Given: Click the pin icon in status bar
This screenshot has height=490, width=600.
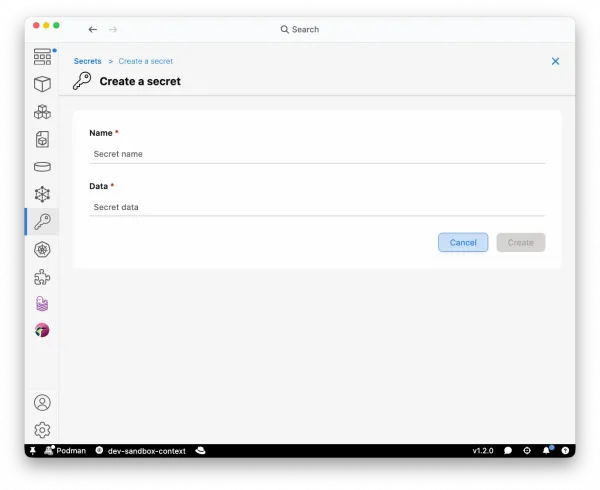Looking at the screenshot, I should [33, 451].
